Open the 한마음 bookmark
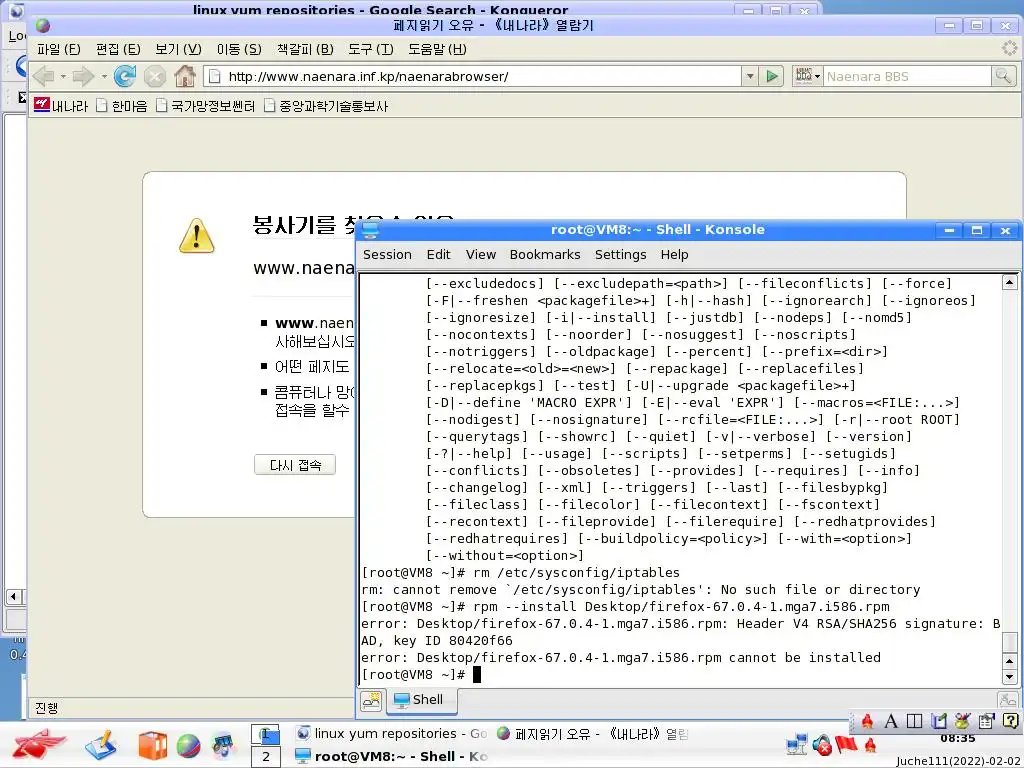This screenshot has height=768, width=1024. point(121,106)
